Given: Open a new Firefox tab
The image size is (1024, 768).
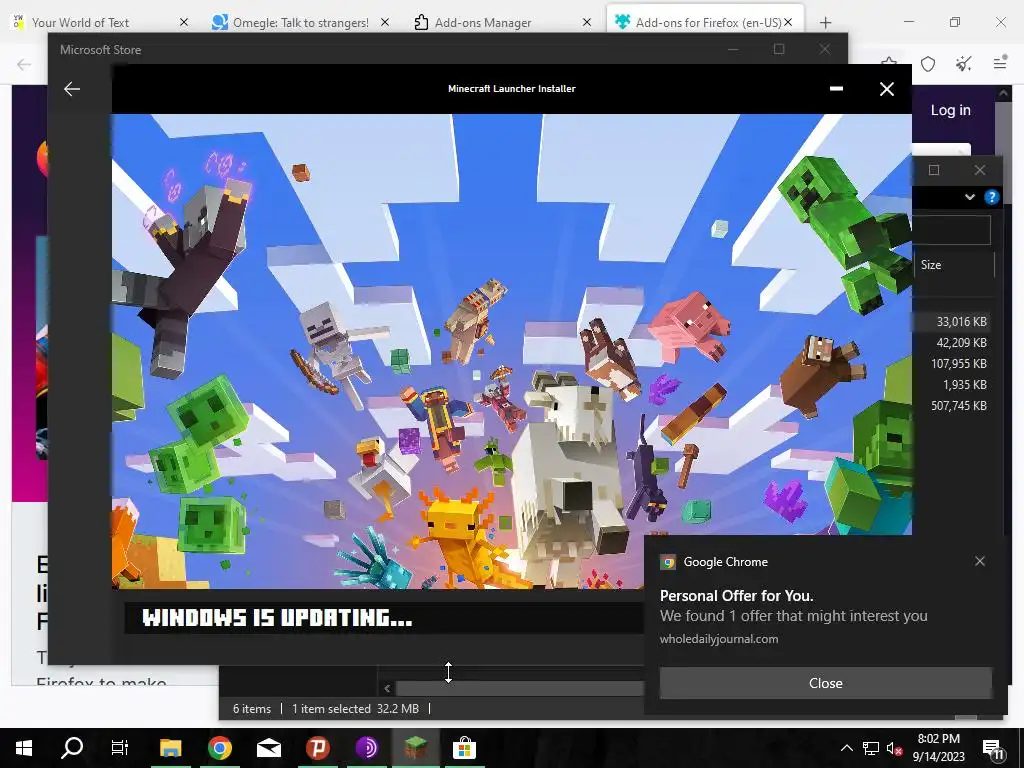Looking at the screenshot, I should point(825,22).
